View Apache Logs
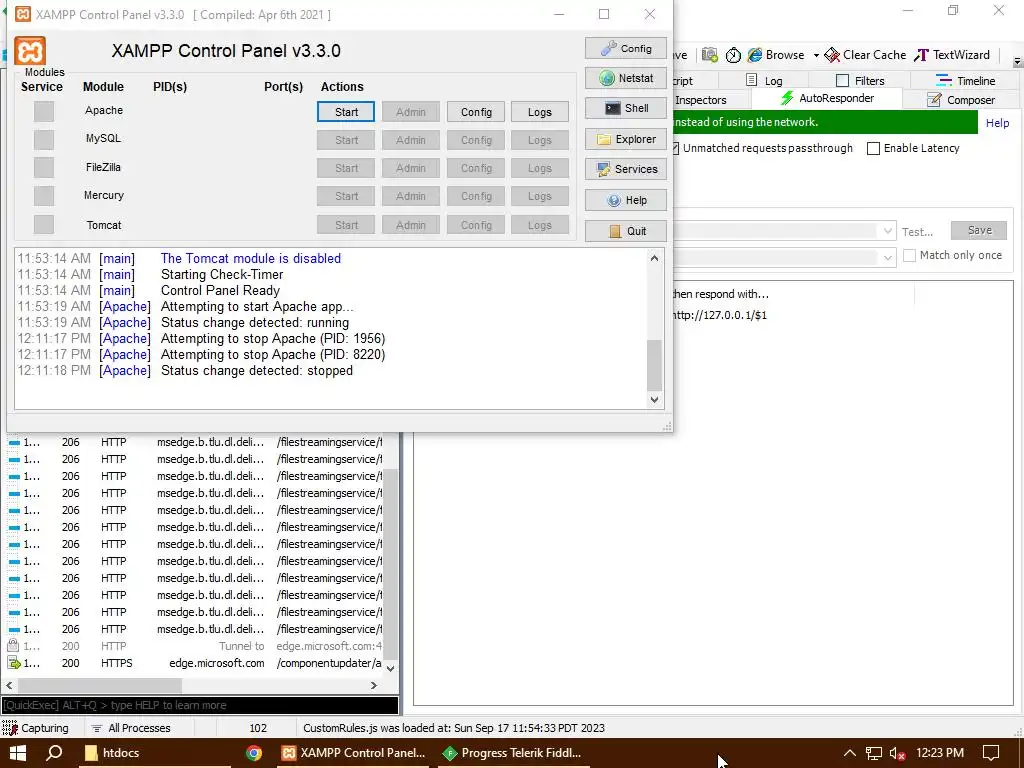 click(539, 112)
